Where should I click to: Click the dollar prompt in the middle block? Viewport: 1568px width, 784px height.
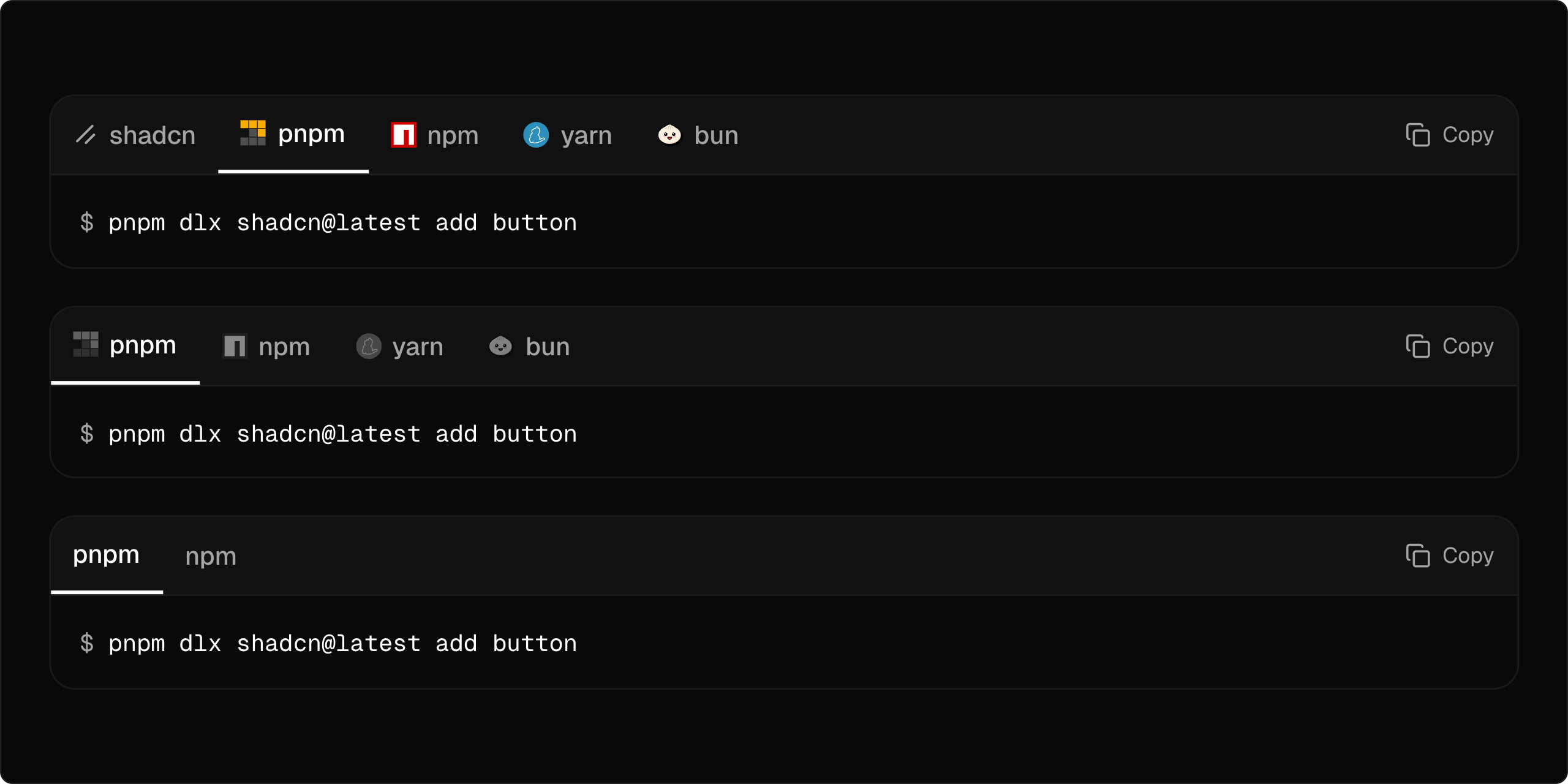click(x=88, y=433)
